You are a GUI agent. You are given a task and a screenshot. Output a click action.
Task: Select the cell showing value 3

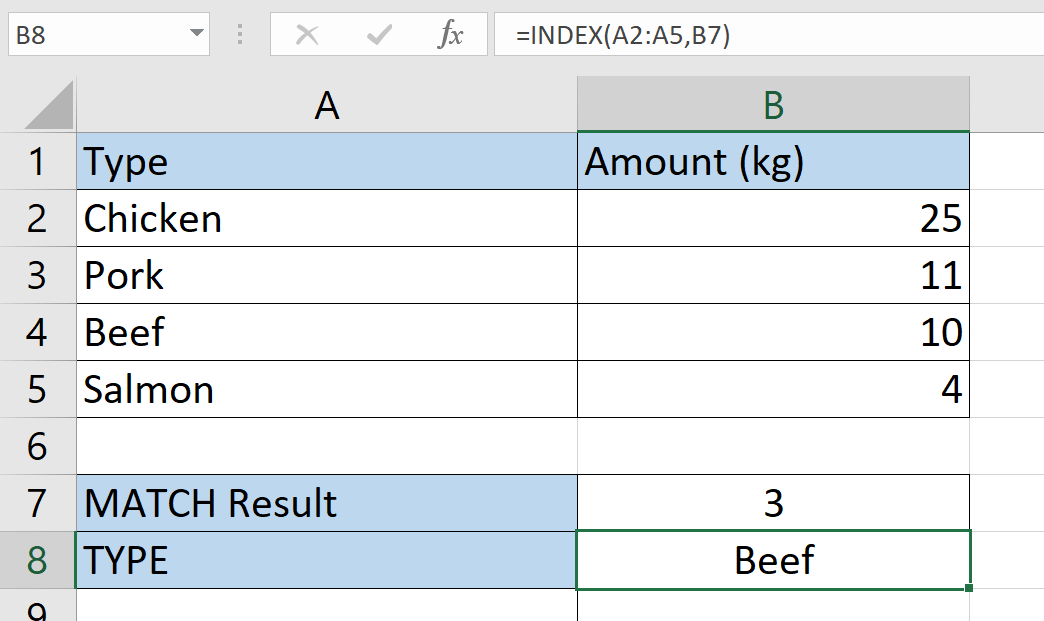[x=773, y=503]
